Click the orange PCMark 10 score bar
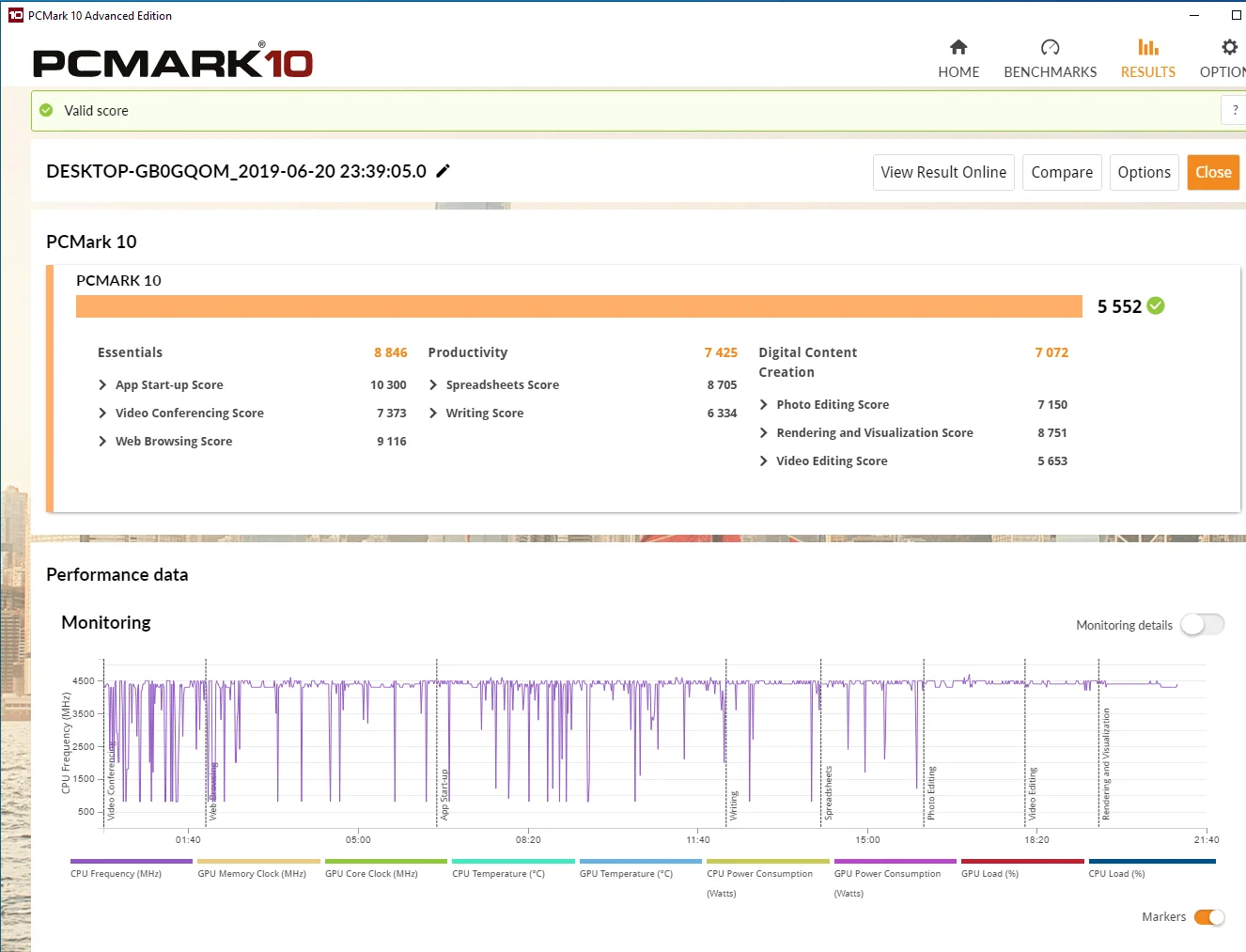Viewport: 1246px width, 952px height. click(x=579, y=306)
